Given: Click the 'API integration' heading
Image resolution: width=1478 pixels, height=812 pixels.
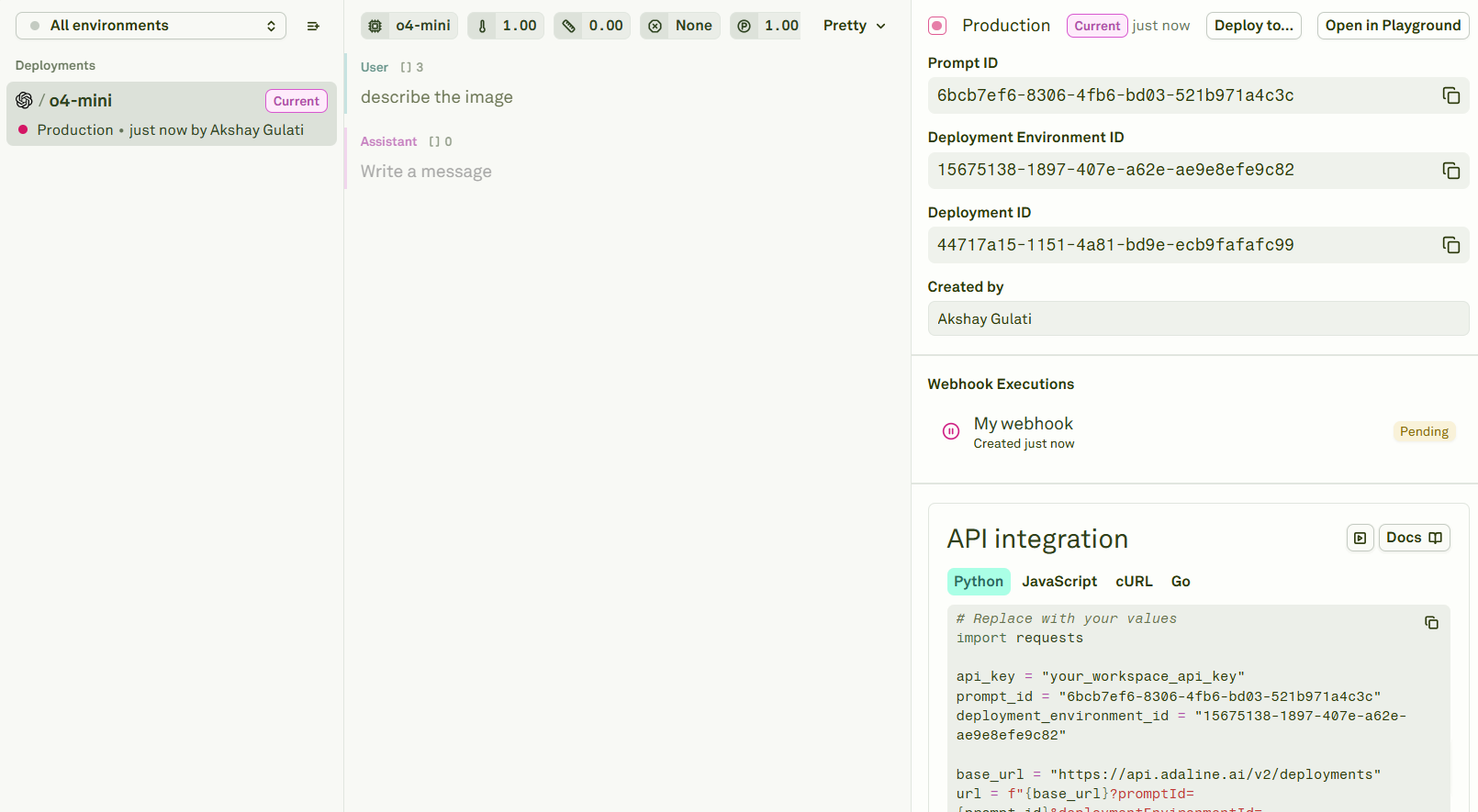Looking at the screenshot, I should (1037, 539).
